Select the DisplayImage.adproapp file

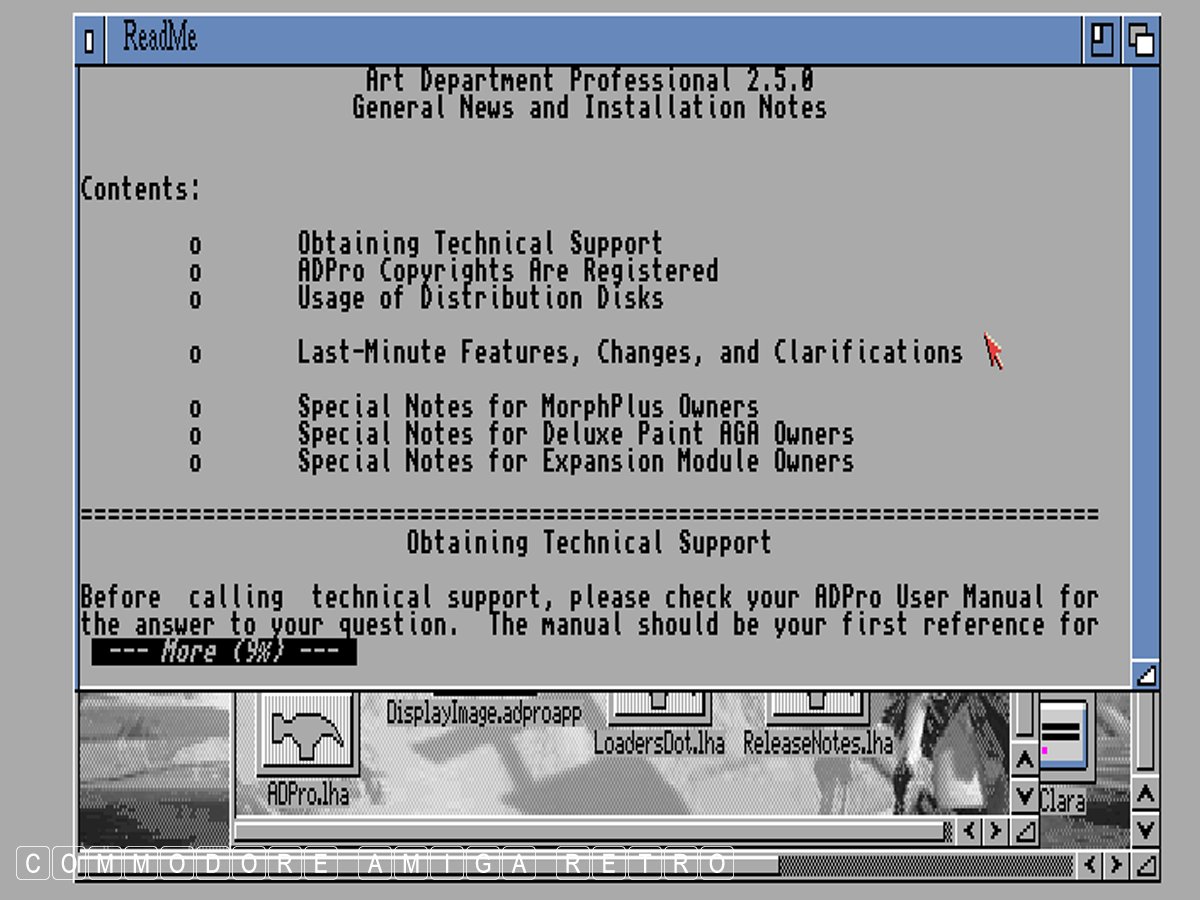click(483, 712)
